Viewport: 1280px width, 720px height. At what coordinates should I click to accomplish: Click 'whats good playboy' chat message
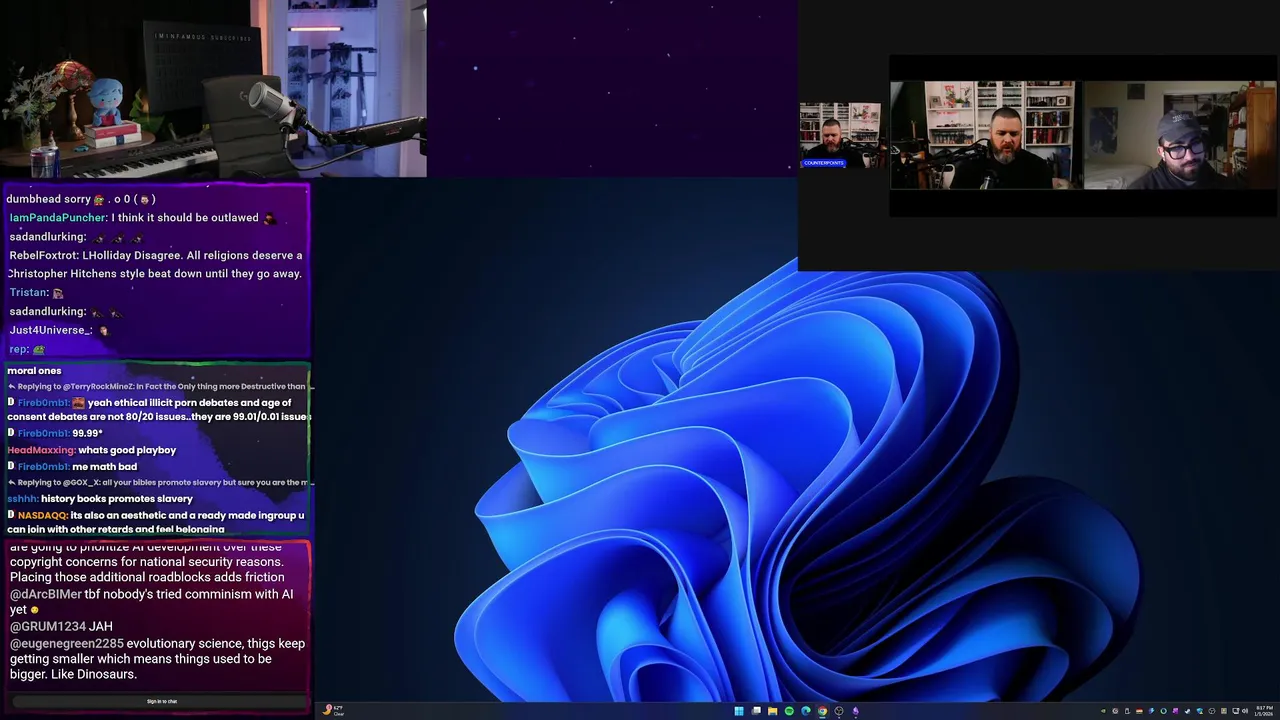[x=127, y=450]
